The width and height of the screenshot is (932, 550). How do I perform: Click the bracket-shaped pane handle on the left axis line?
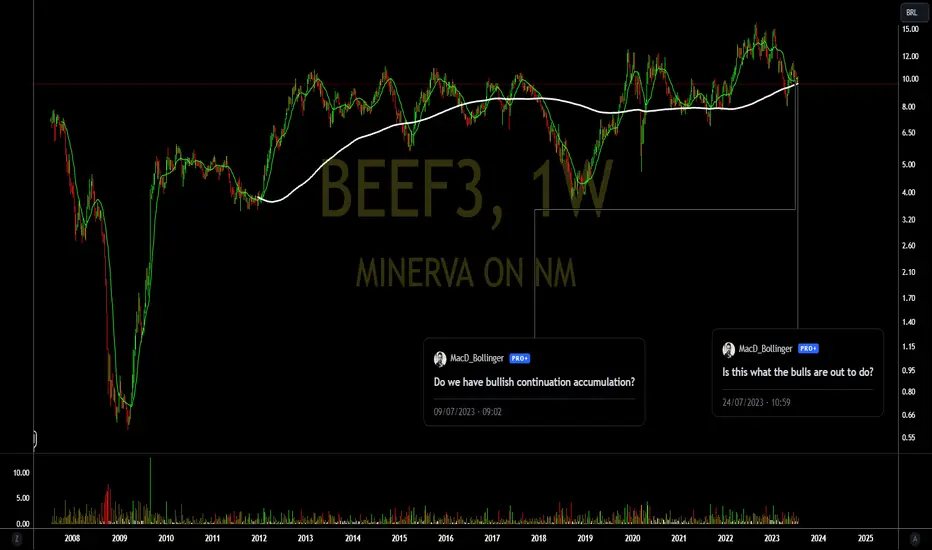coord(34,439)
